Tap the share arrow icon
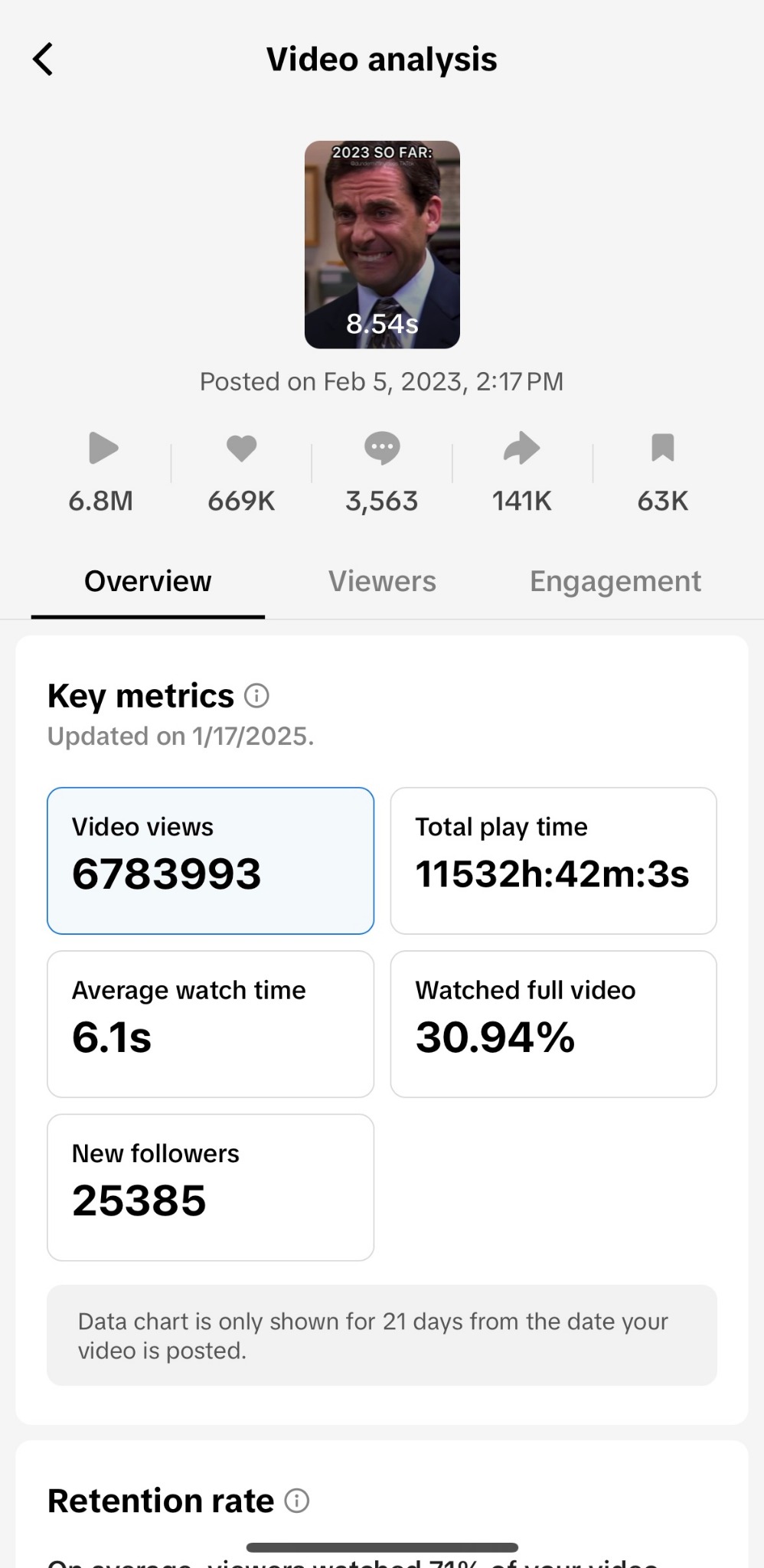This screenshot has width=764, height=1568. [521, 448]
